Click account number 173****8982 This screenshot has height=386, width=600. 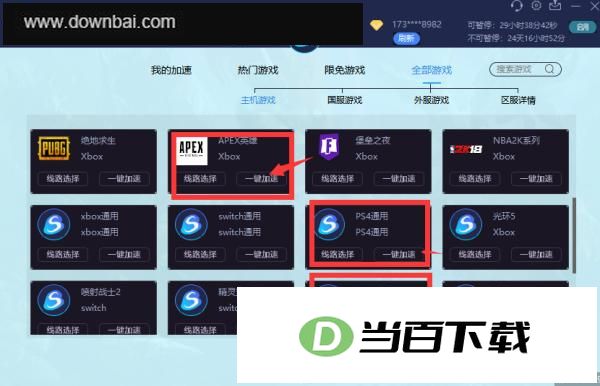point(417,24)
